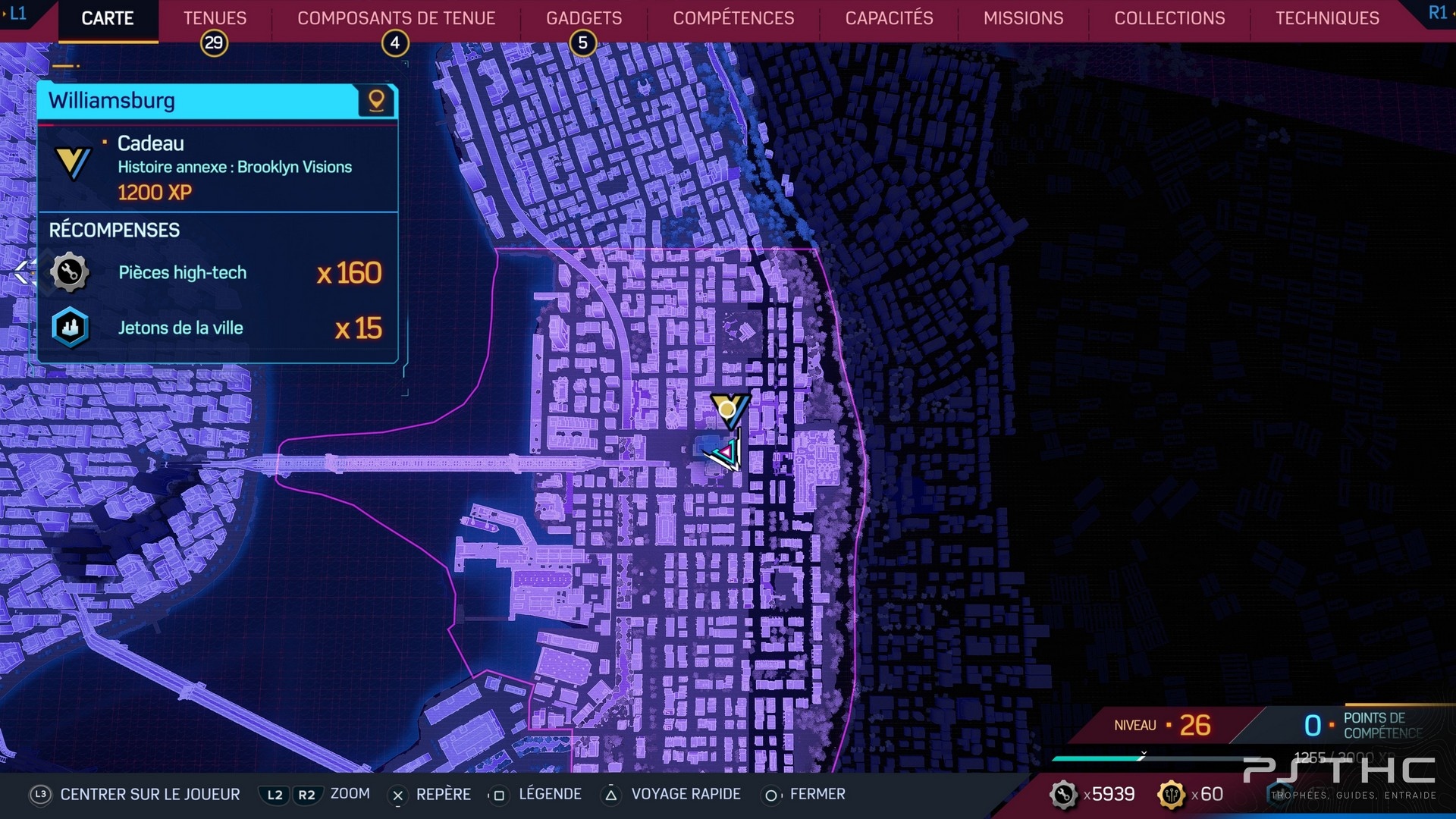Switch to the TECHNIQUES tab
Image resolution: width=1456 pixels, height=819 pixels.
coord(1327,18)
